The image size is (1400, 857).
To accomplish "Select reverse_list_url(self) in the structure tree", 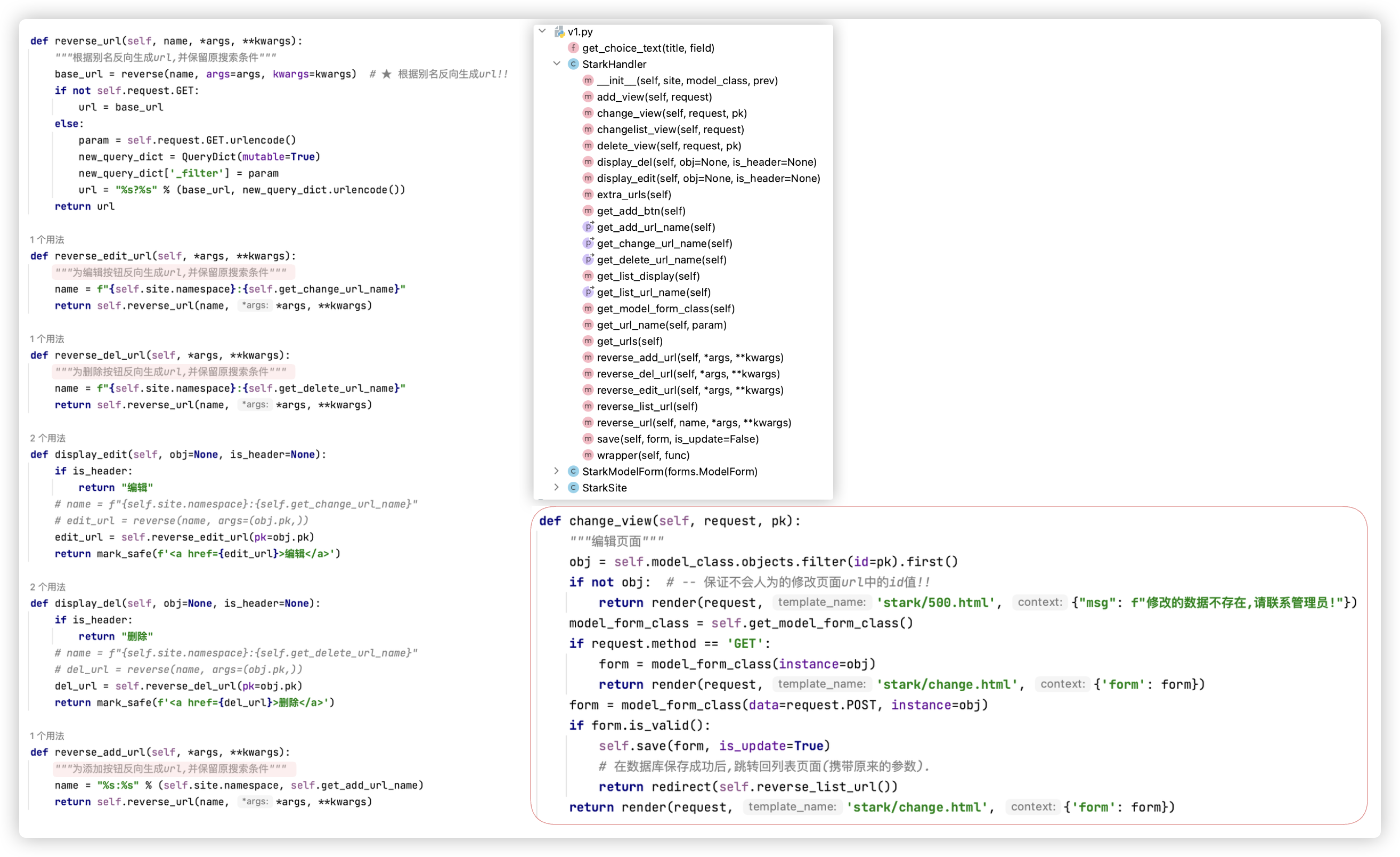I will [647, 406].
